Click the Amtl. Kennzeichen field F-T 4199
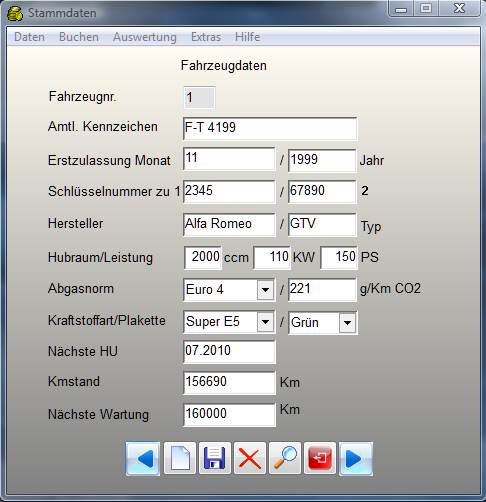This screenshot has height=502, width=486. tap(270, 128)
